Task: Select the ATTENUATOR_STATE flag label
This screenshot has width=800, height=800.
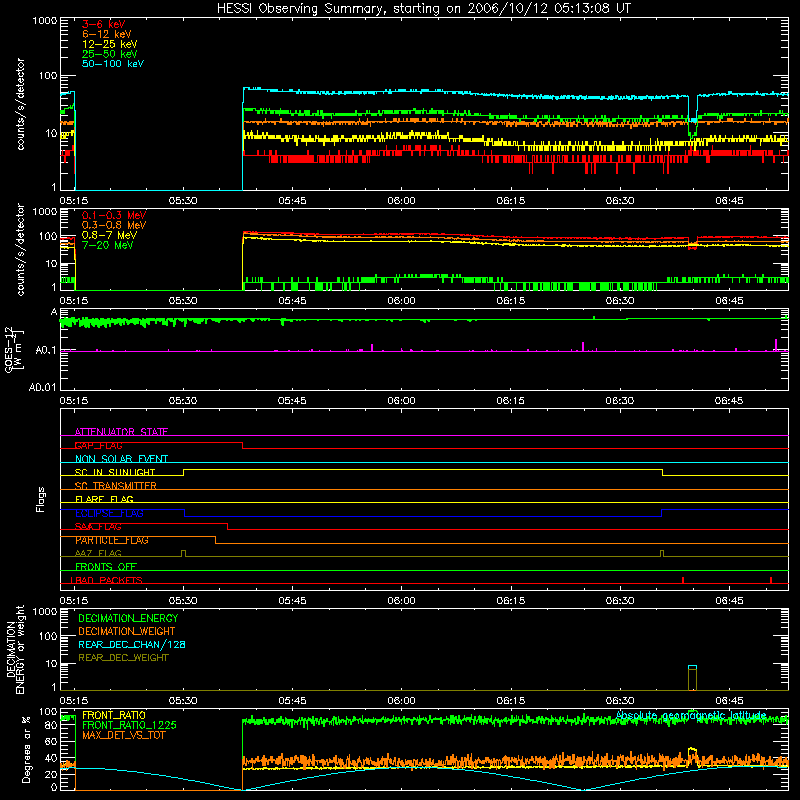Action: (121, 432)
